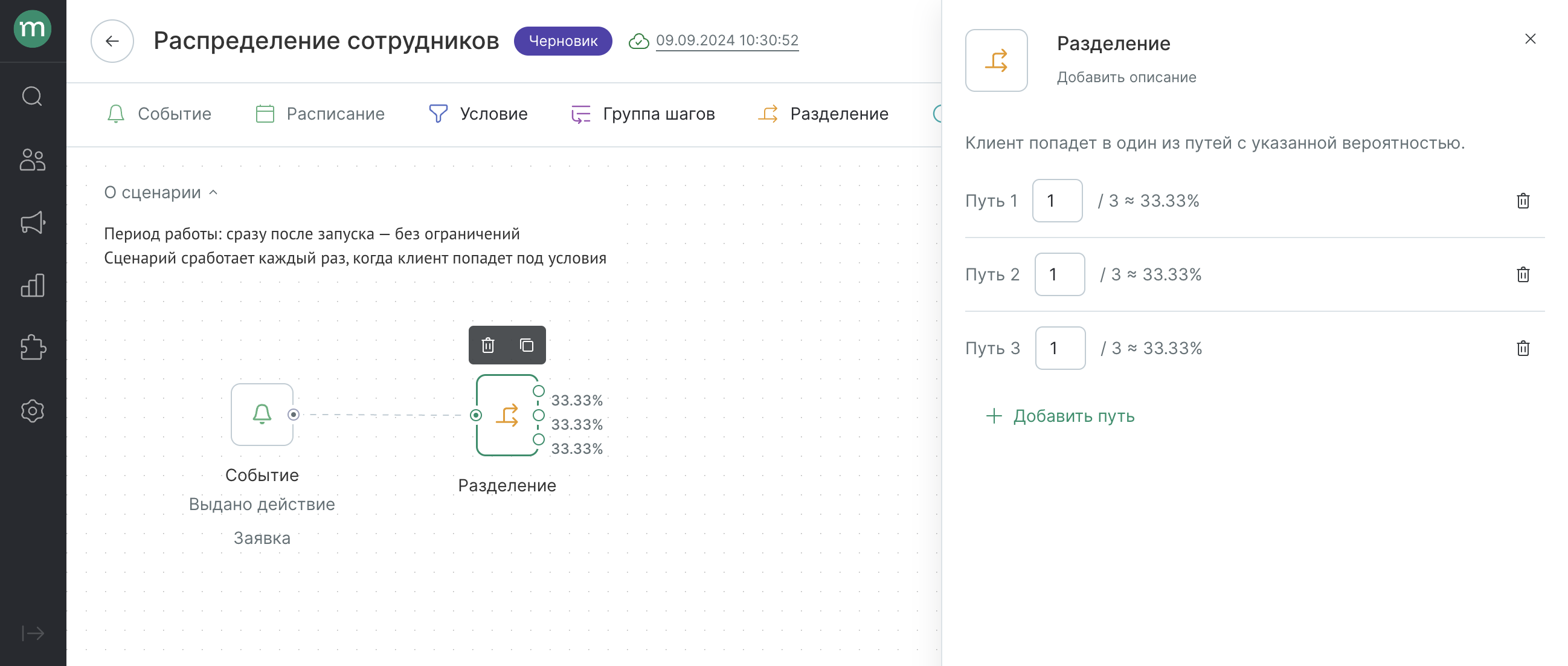Select the Разделение node on canvas

click(x=507, y=415)
